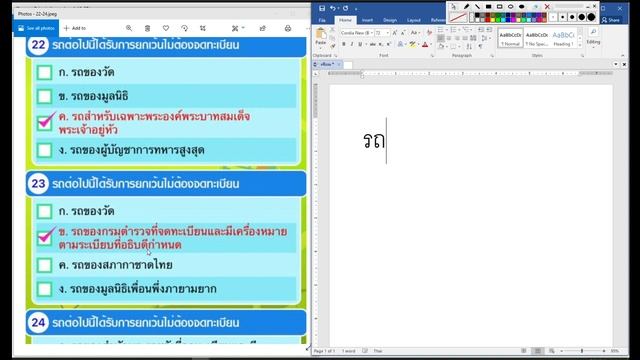The width and height of the screenshot is (640, 360).
Task: Apply the No Spacing style
Action: 537,38
